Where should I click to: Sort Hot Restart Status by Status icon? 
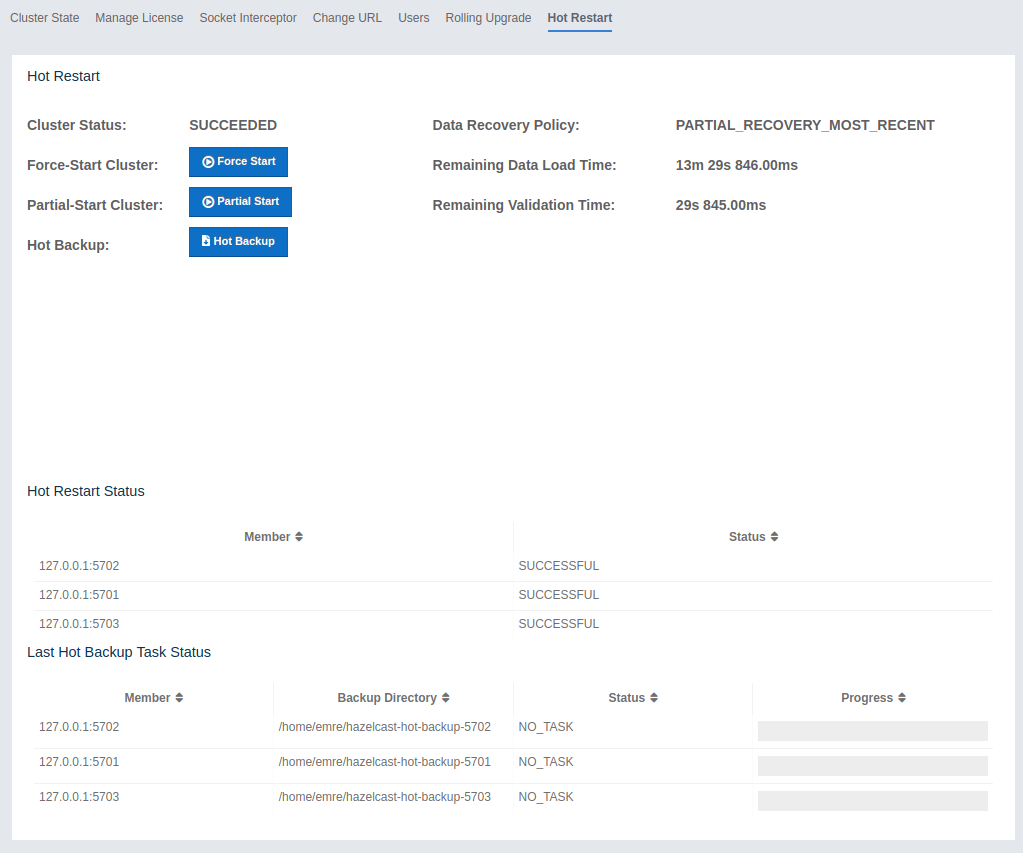point(774,537)
